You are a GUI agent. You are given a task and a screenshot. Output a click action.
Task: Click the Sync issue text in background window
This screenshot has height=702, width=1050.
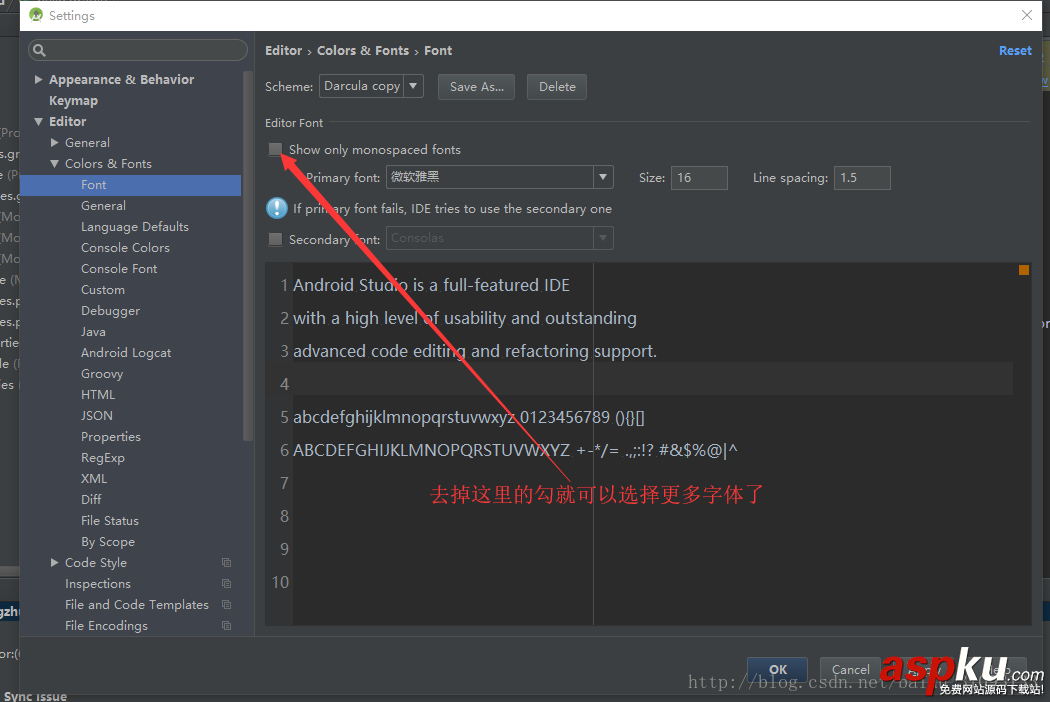(35, 696)
